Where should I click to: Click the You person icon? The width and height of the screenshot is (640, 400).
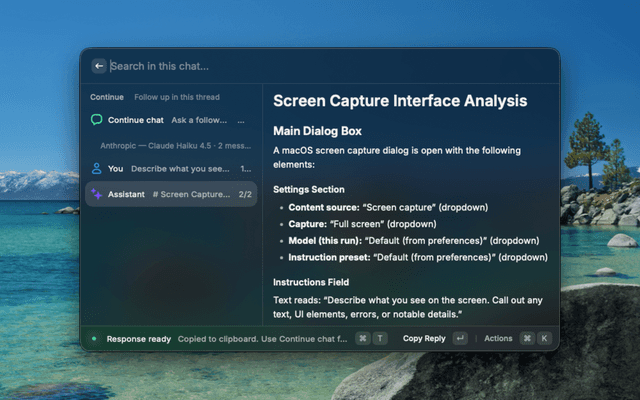pos(96,169)
